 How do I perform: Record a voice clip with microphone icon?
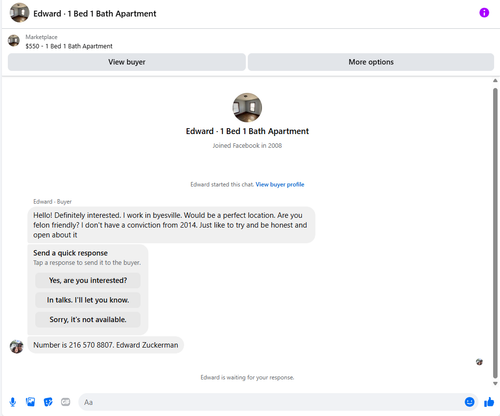tap(13, 402)
